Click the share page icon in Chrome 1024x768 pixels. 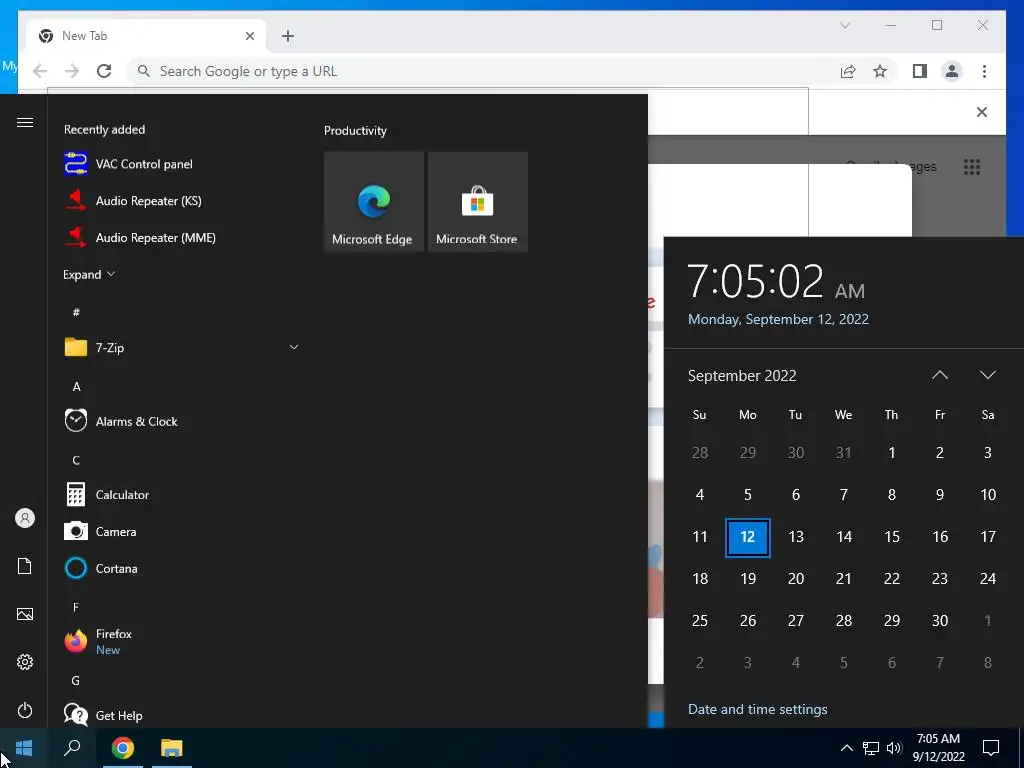tap(848, 71)
